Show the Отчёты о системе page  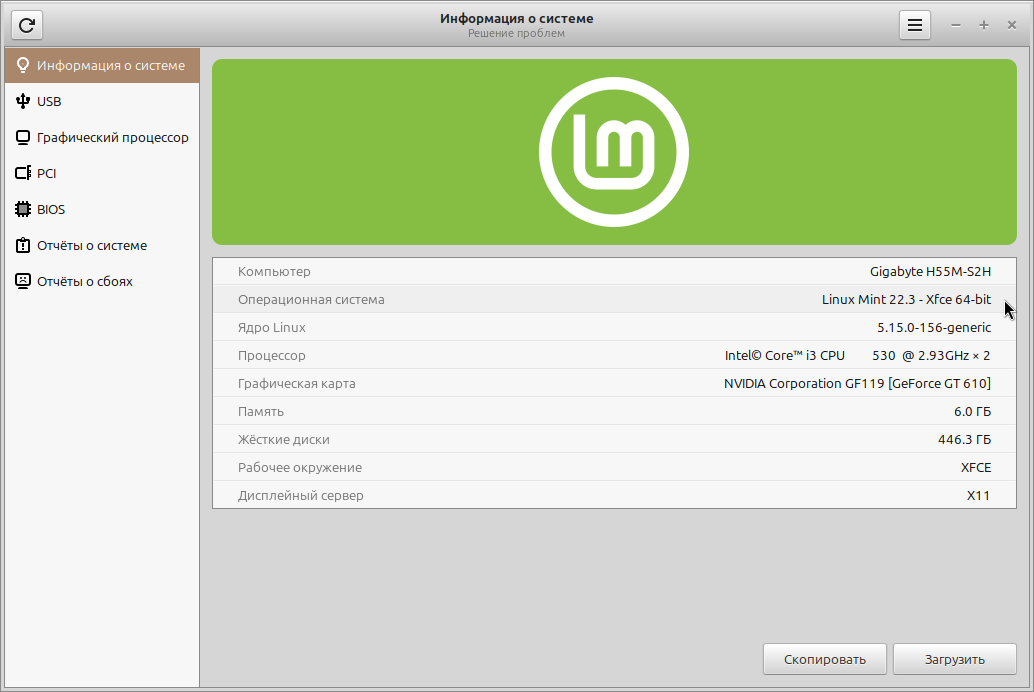(x=102, y=245)
